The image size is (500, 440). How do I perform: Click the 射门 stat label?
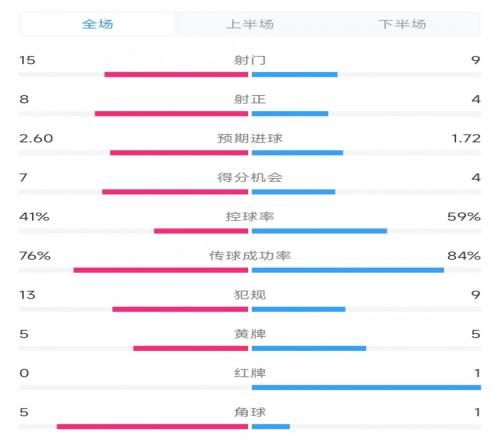[x=250, y=60]
